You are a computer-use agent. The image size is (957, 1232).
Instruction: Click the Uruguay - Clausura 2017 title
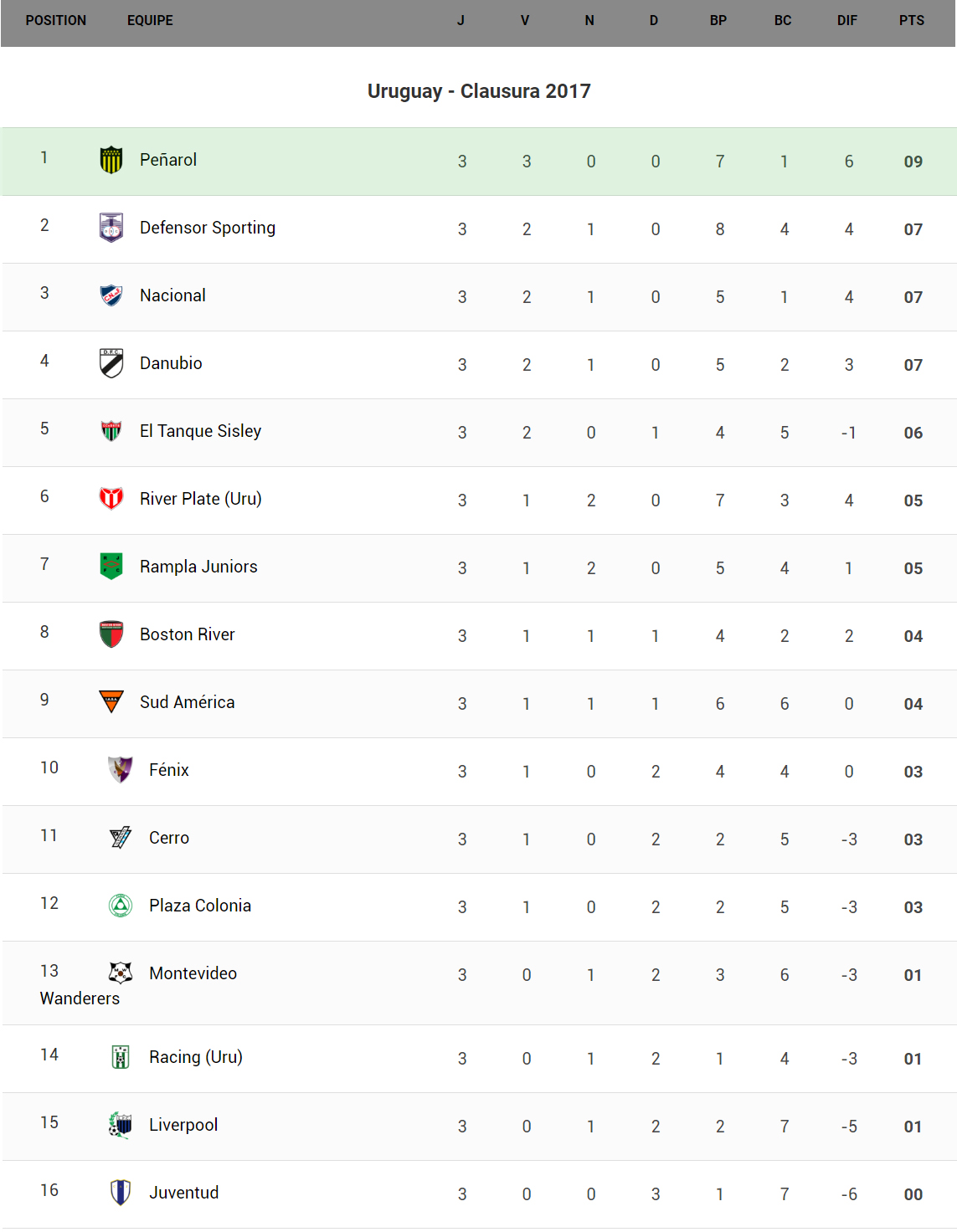tap(479, 91)
